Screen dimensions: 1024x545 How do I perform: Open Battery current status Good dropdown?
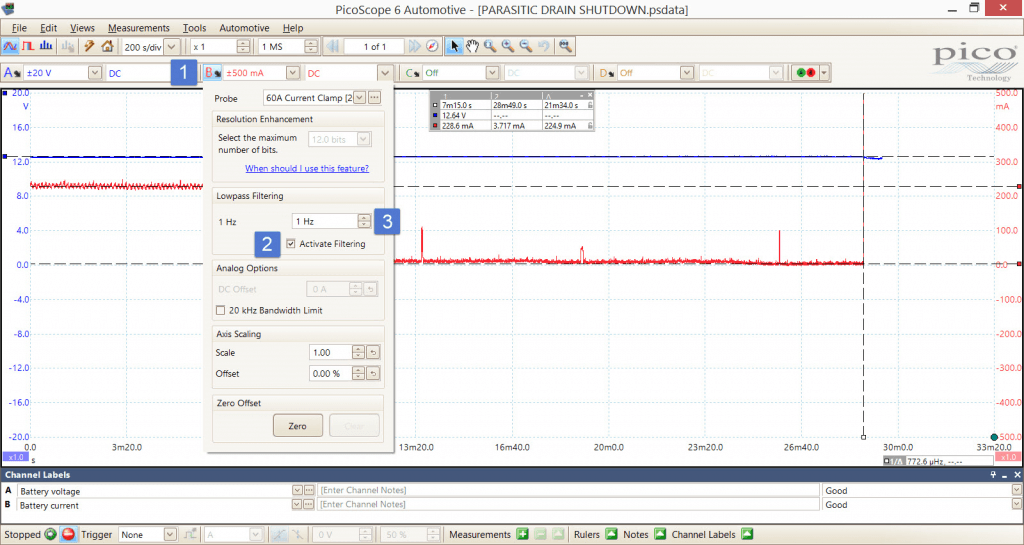pyautogui.click(x=1016, y=505)
